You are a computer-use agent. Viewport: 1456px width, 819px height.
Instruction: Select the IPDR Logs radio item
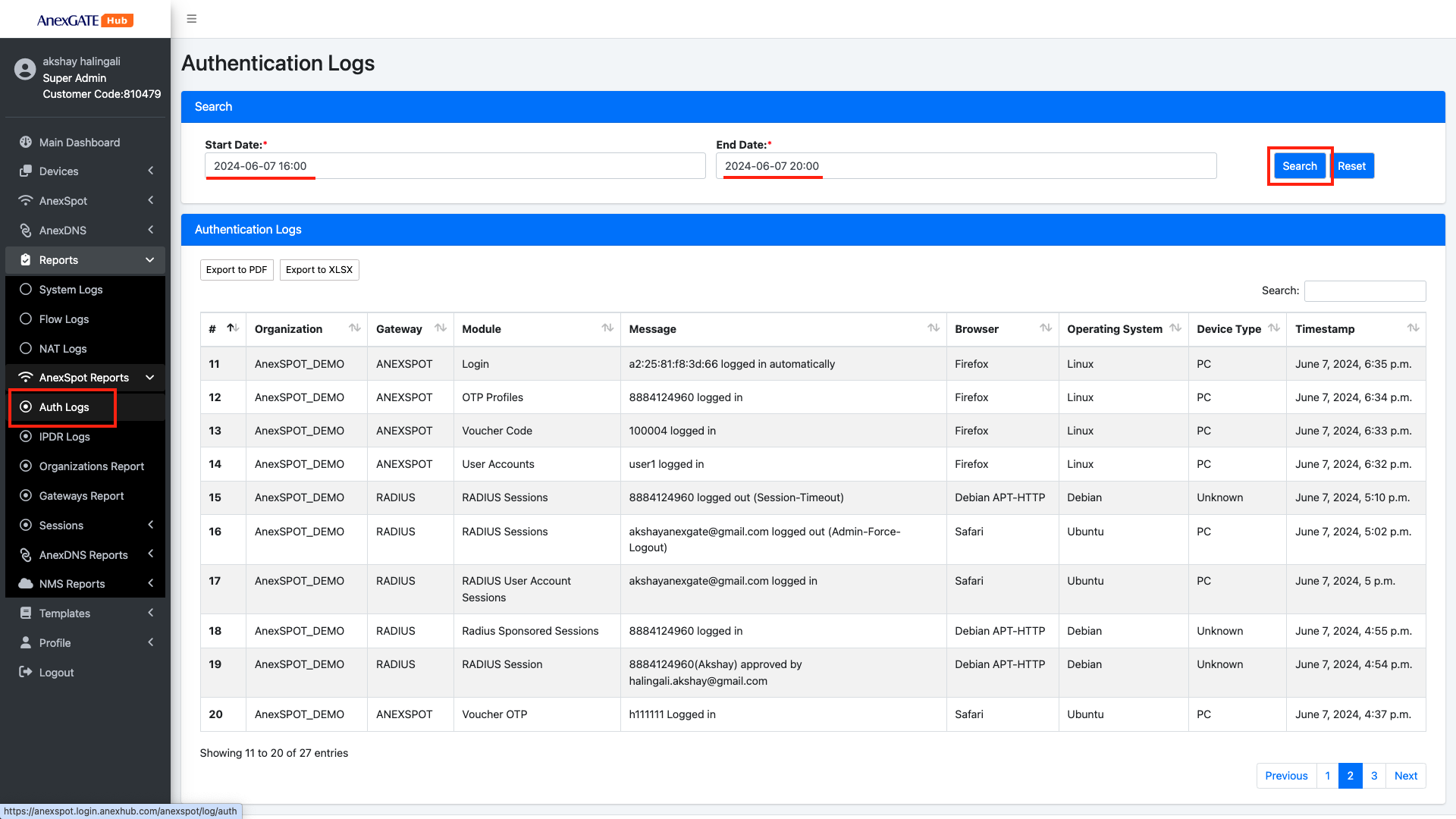click(x=26, y=437)
